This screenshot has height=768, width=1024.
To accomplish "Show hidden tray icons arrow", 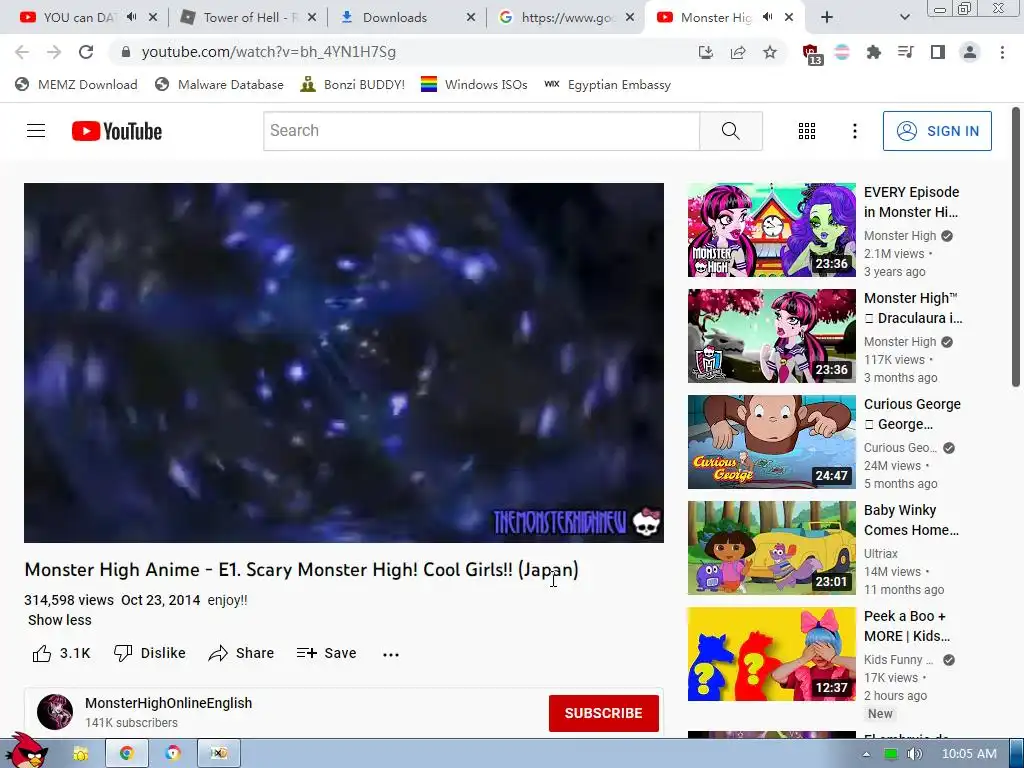I will tap(866, 754).
